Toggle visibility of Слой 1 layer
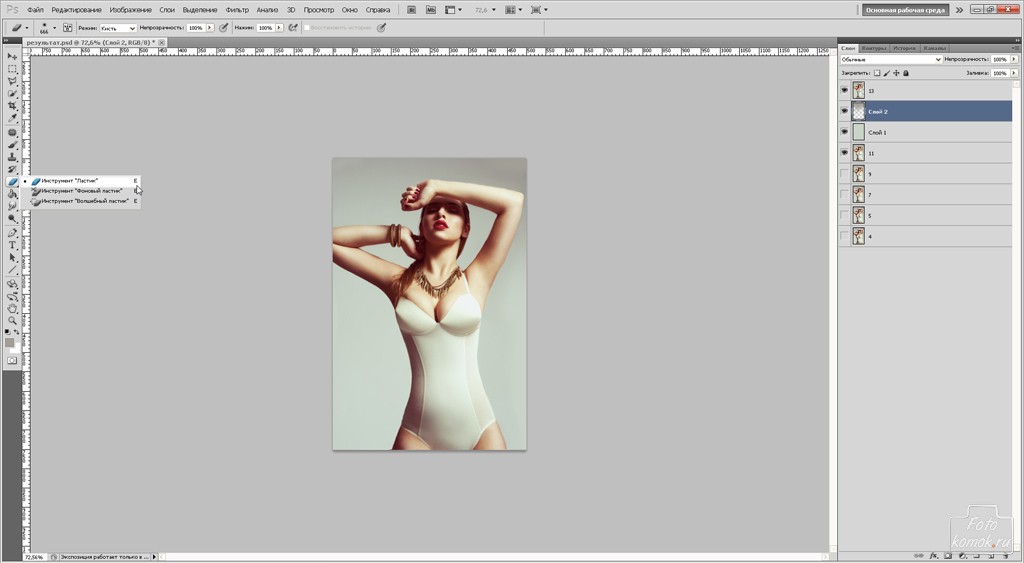The image size is (1024, 563). [844, 132]
